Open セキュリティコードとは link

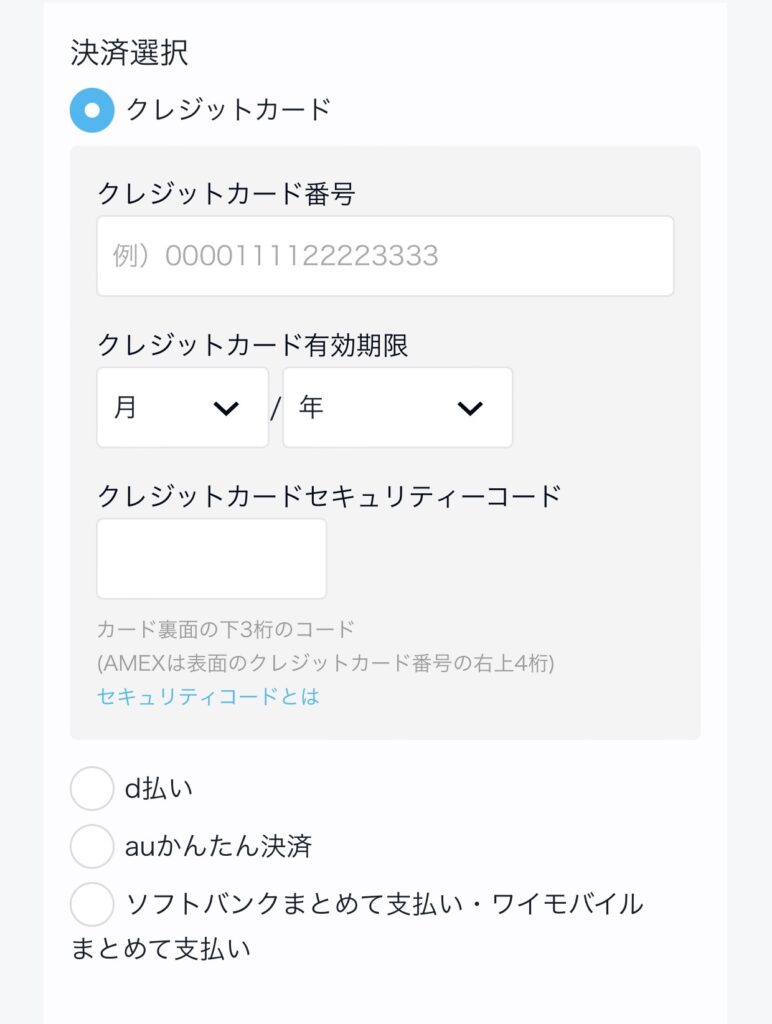click(208, 696)
